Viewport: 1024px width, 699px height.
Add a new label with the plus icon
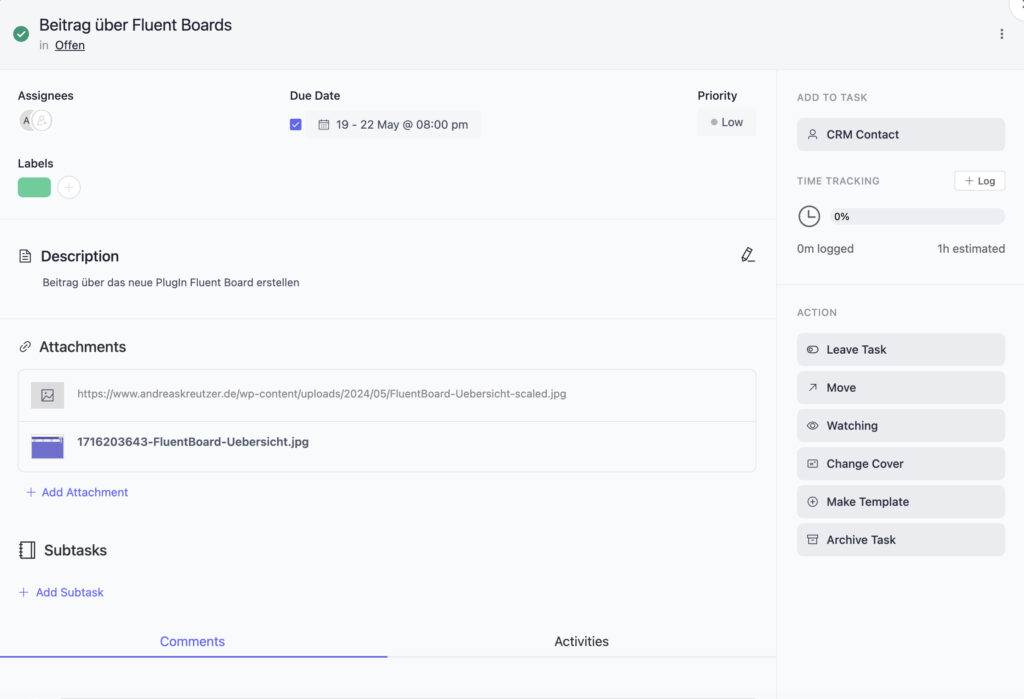[69, 187]
